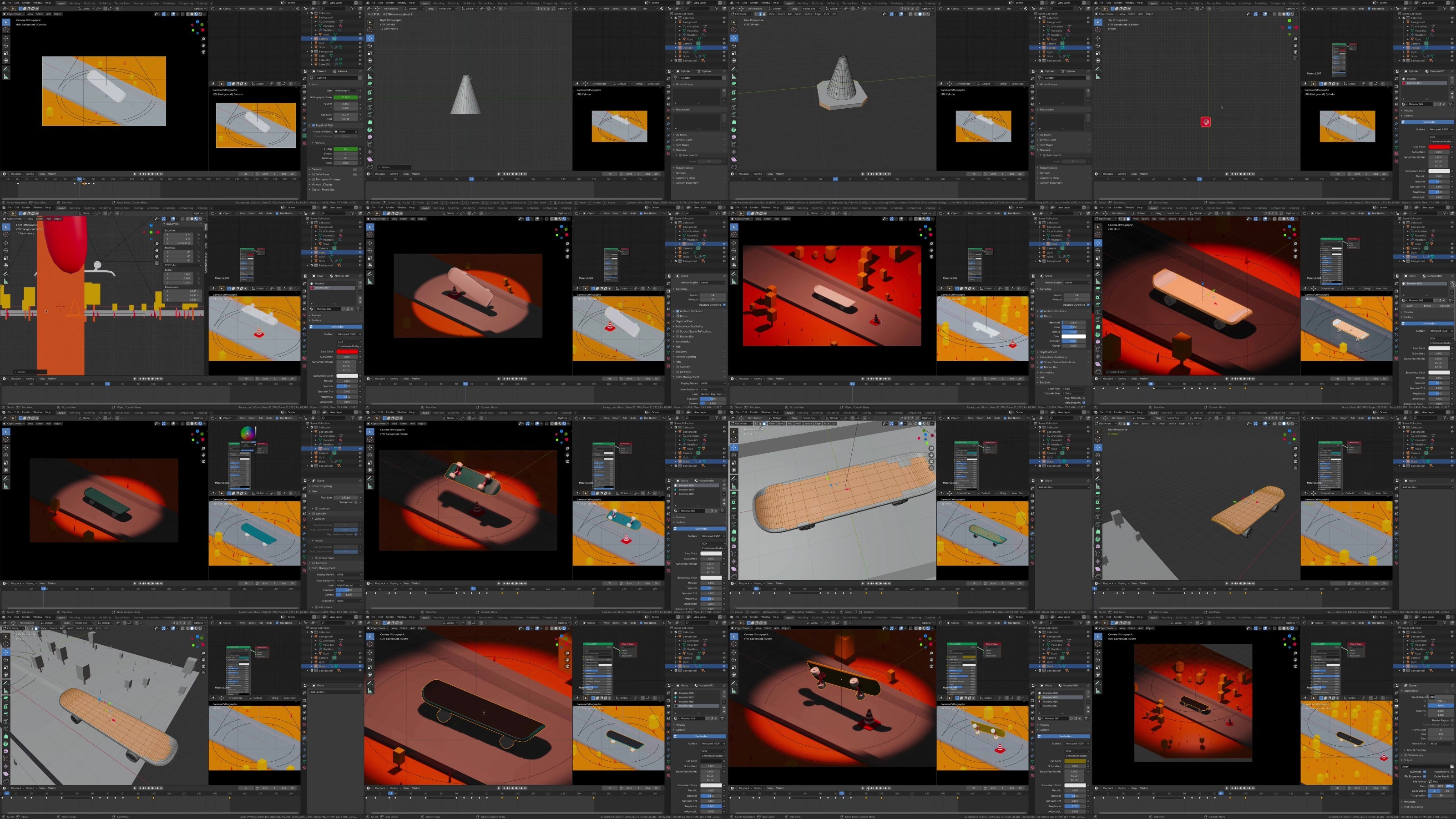Viewport: 1456px width, 819px height.
Task: Toggle Soft Shadows checkbox in Bloom-settings frame
Action: point(1083,403)
